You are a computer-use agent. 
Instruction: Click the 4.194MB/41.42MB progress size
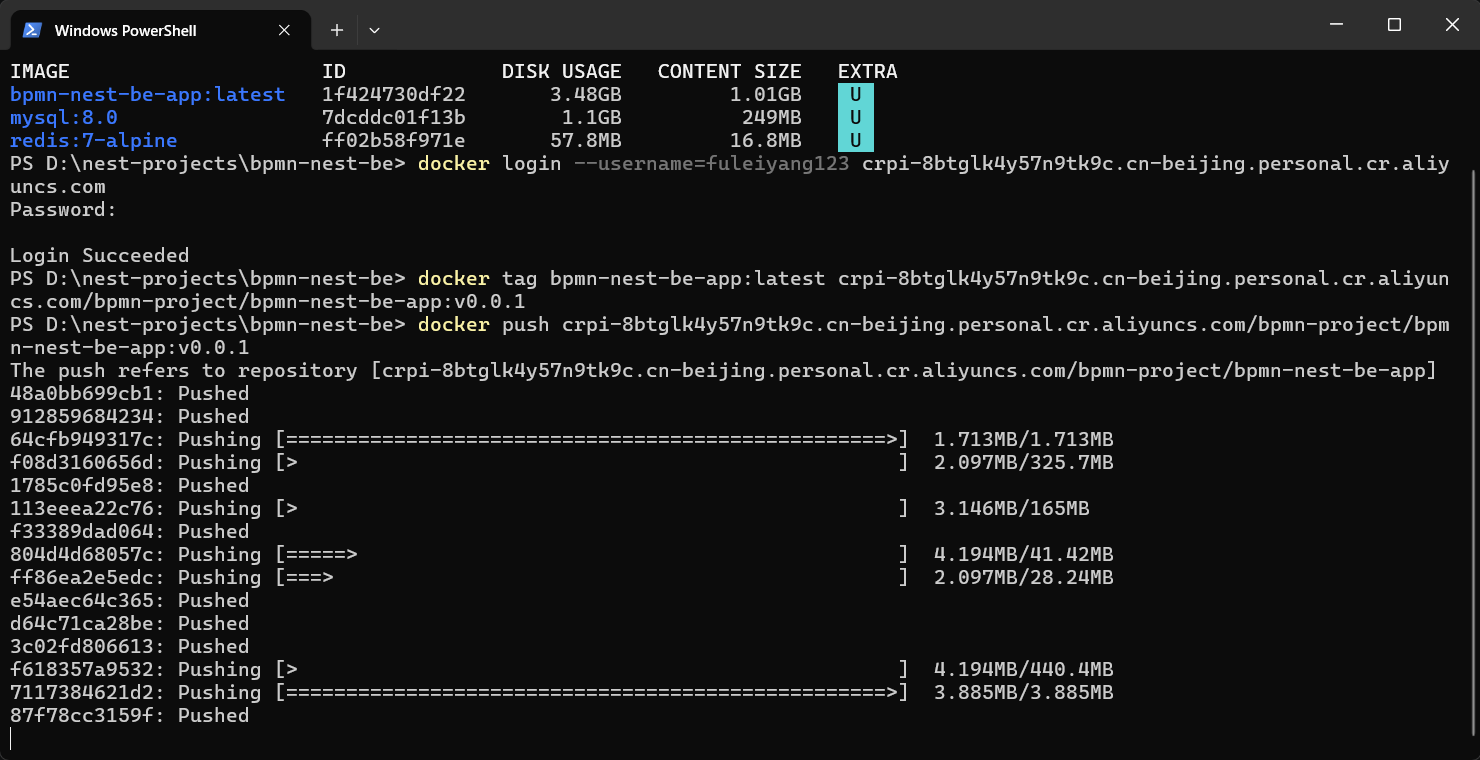pos(1024,555)
